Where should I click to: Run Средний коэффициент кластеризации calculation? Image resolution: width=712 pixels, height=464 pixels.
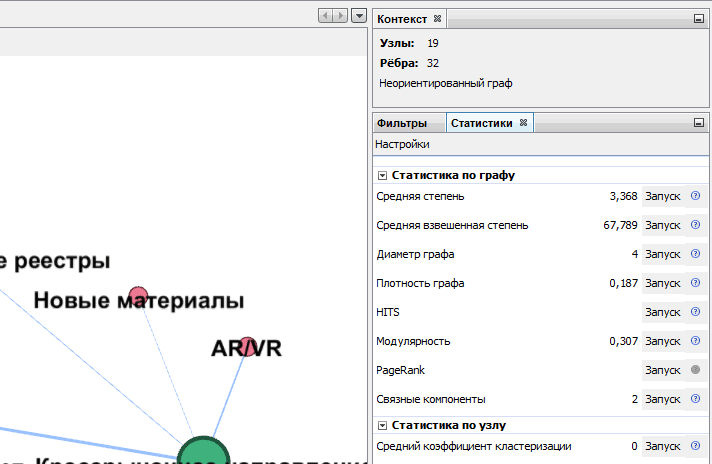tap(663, 446)
